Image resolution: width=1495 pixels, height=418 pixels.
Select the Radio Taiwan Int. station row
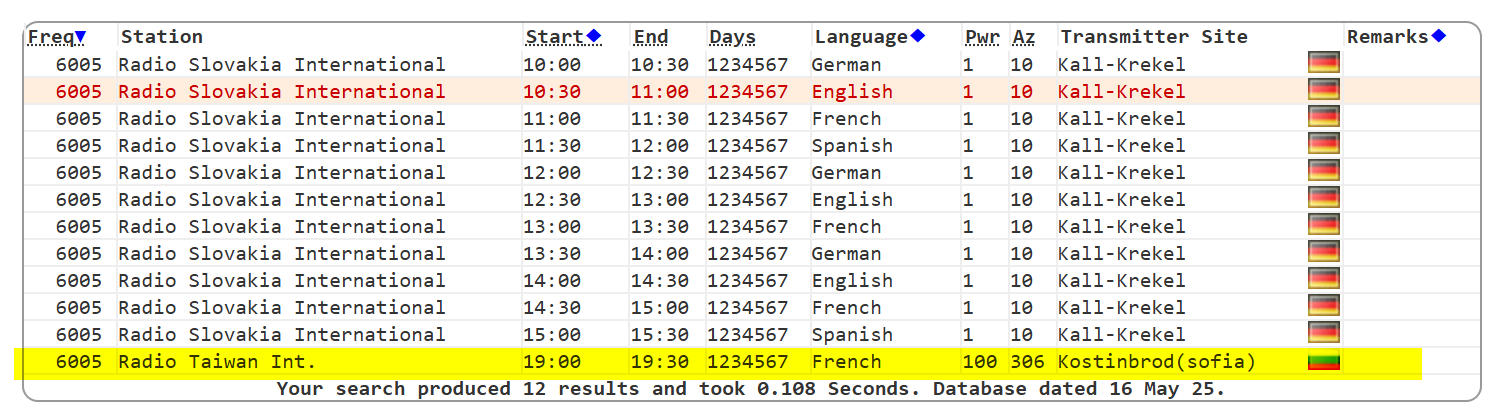(217, 362)
